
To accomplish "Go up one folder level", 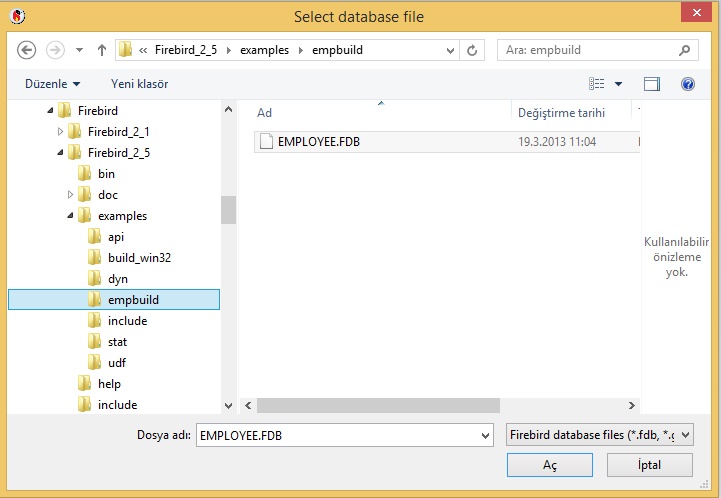I will click(x=102, y=49).
